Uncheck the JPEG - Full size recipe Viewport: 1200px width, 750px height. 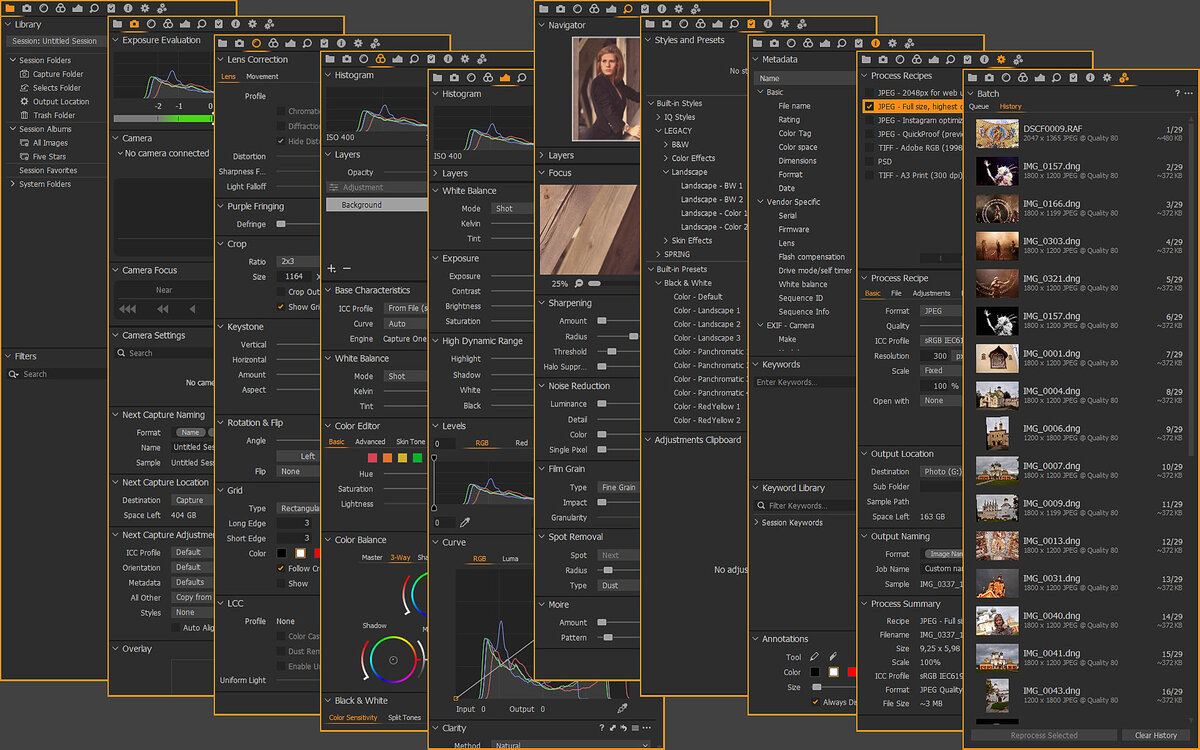pos(869,106)
